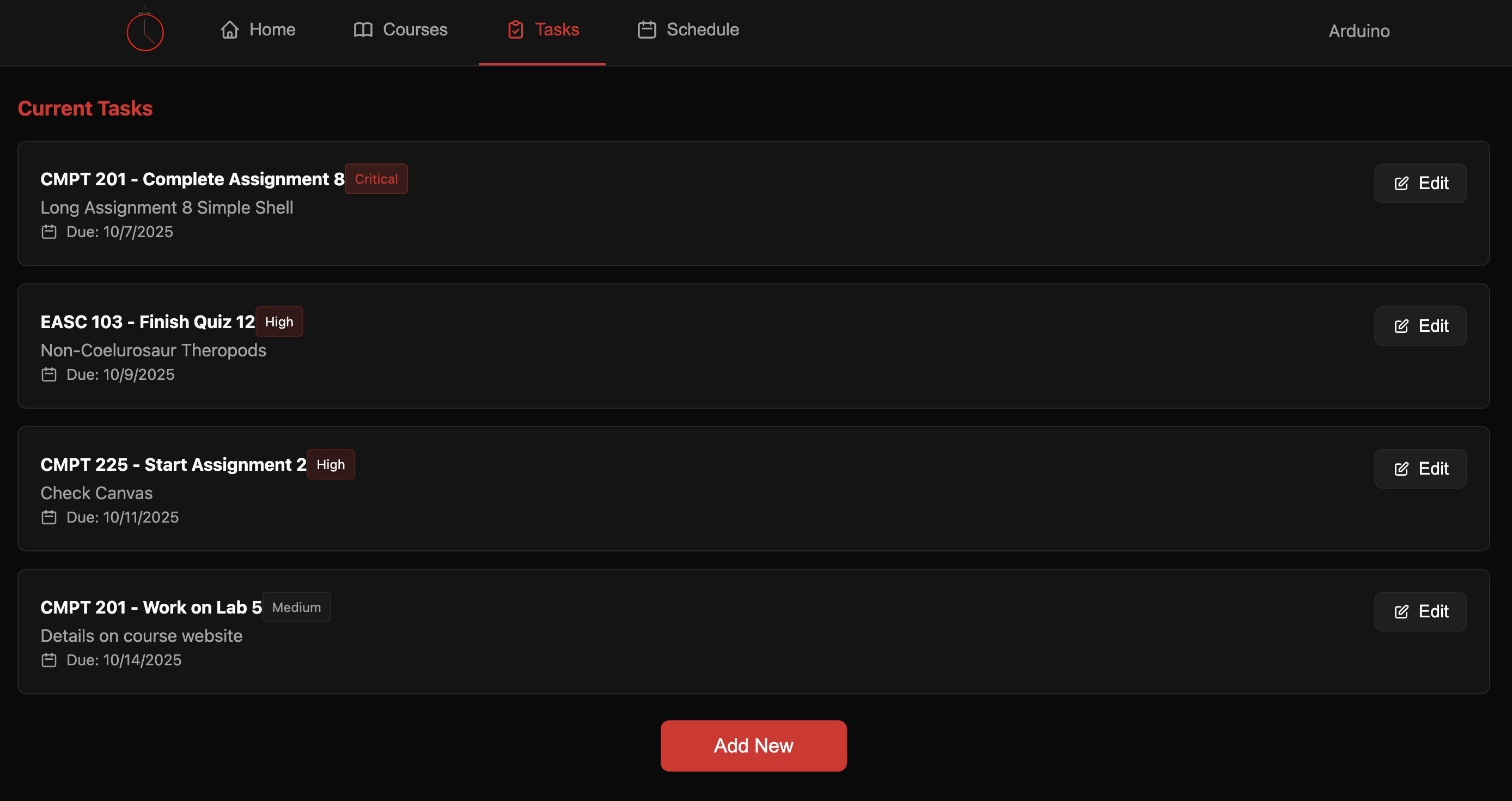
Task: Click calendar icon beside Due: 10/9/2025
Action: [48, 375]
